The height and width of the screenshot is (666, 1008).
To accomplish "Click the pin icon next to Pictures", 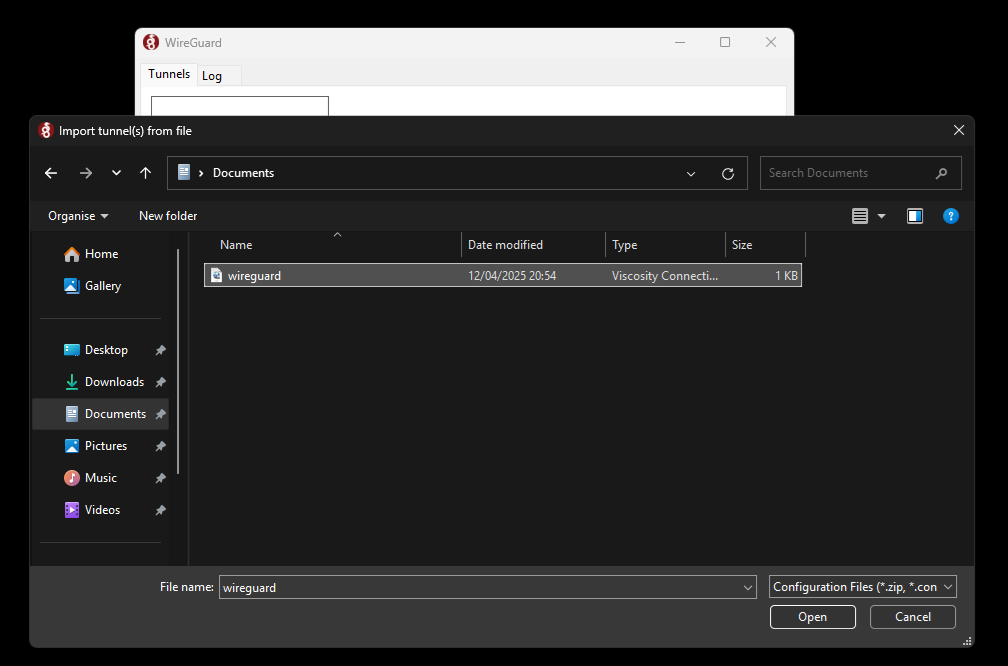I will [x=160, y=446].
